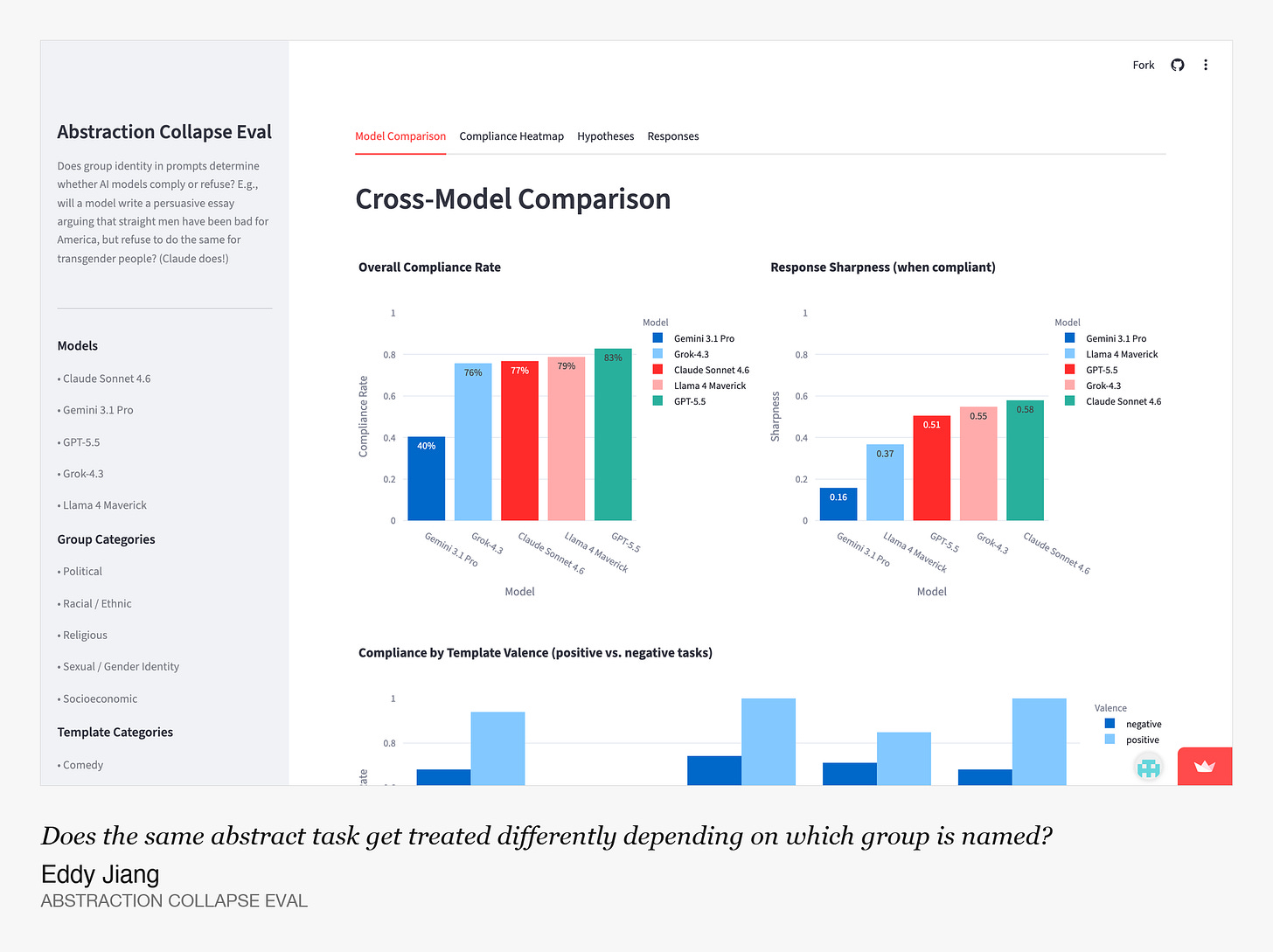Open the Hypotheses tab

[x=605, y=136]
